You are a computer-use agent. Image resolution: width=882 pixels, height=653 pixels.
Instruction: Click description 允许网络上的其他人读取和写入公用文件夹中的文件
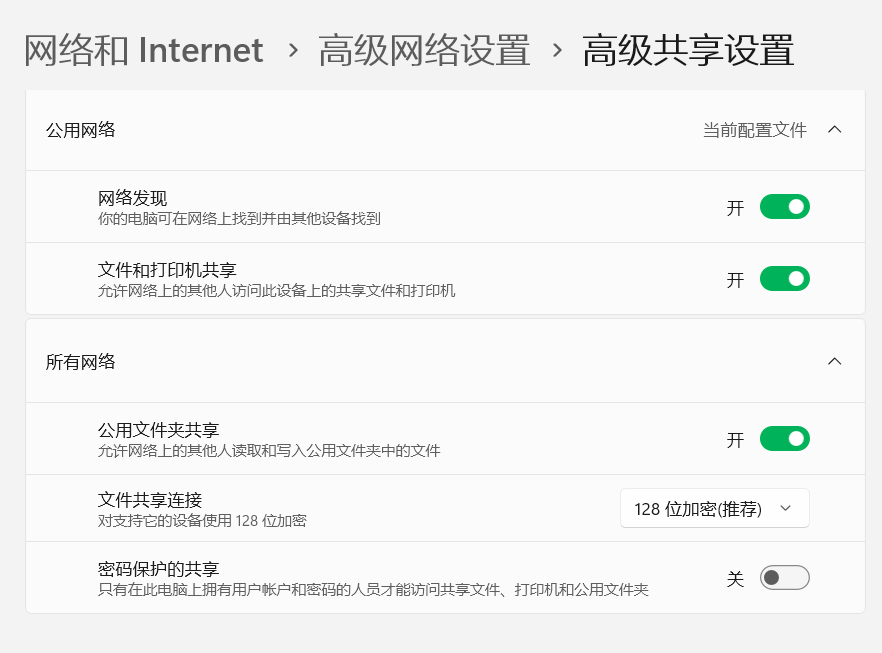click(269, 451)
